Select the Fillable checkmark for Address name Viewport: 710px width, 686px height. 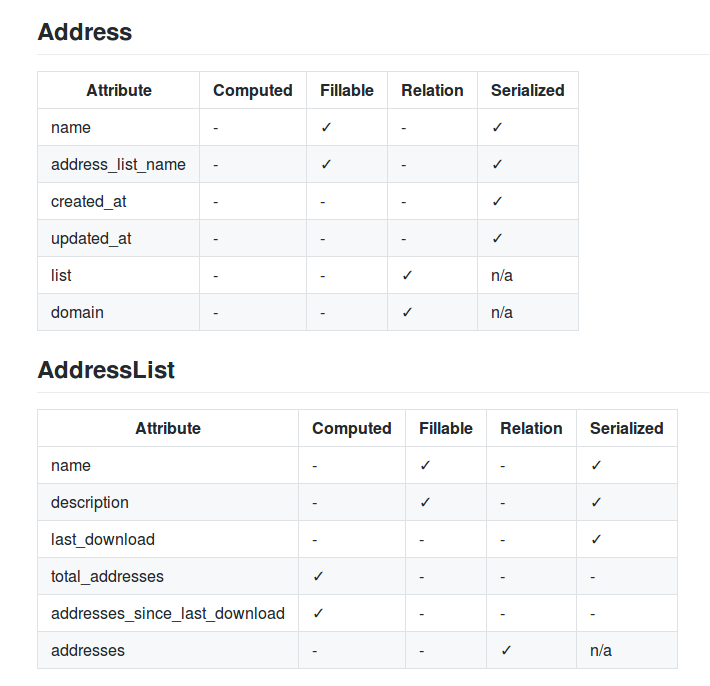click(x=326, y=127)
